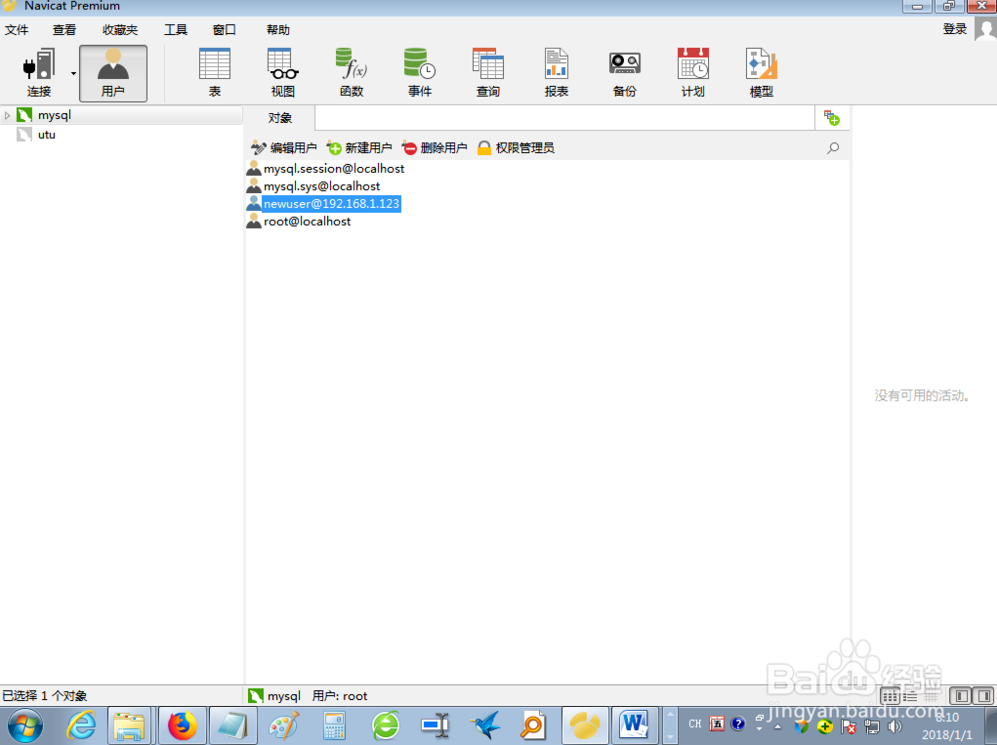Open Firefox from taskbar
This screenshot has height=745, width=997.
[x=182, y=725]
